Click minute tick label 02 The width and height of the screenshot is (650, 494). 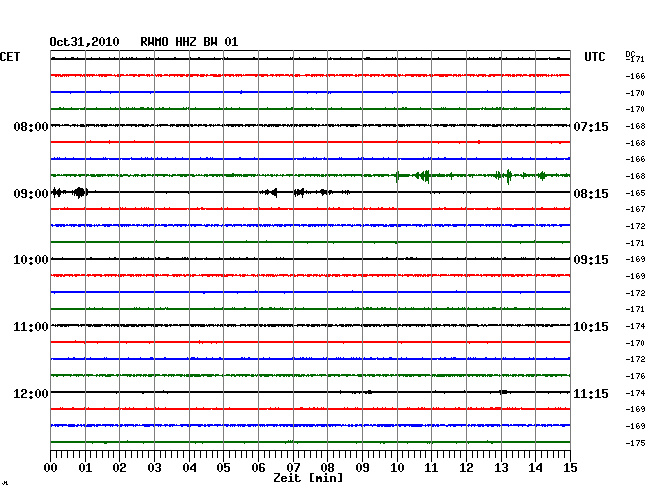tap(119, 468)
